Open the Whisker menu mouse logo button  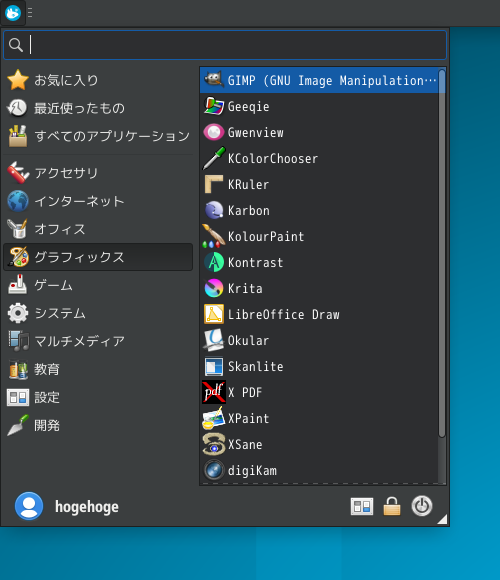(x=13, y=13)
